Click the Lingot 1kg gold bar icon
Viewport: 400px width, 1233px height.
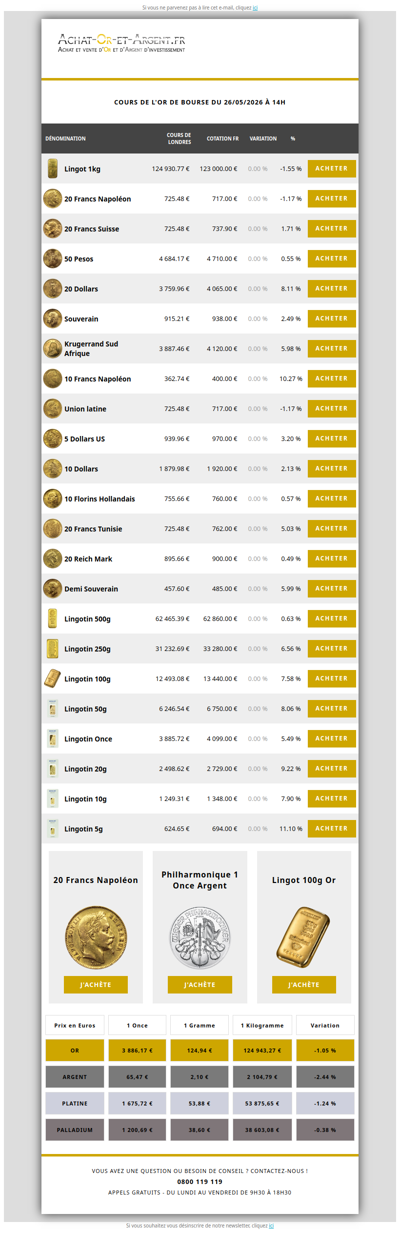pyautogui.click(x=52, y=169)
